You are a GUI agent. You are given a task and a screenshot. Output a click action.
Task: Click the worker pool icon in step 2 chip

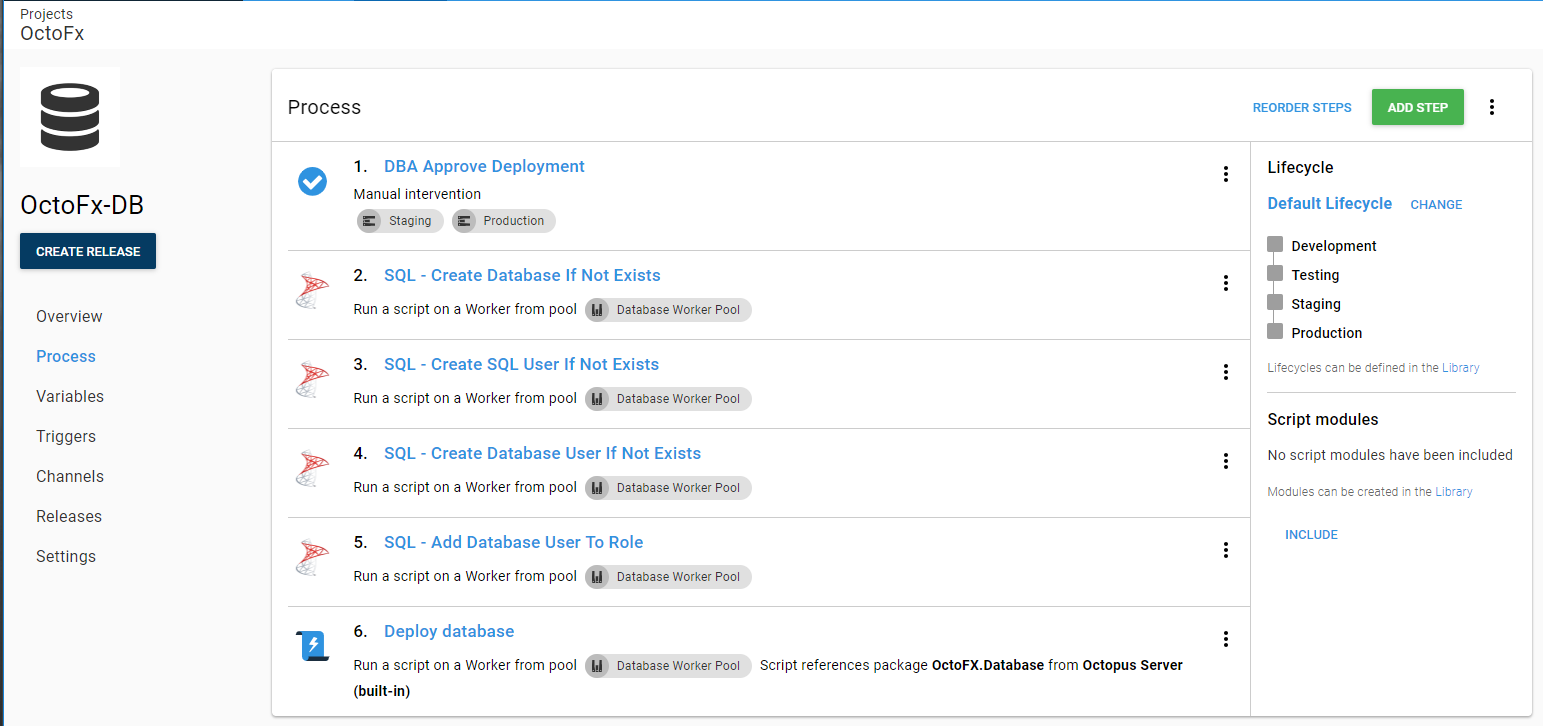click(x=597, y=310)
